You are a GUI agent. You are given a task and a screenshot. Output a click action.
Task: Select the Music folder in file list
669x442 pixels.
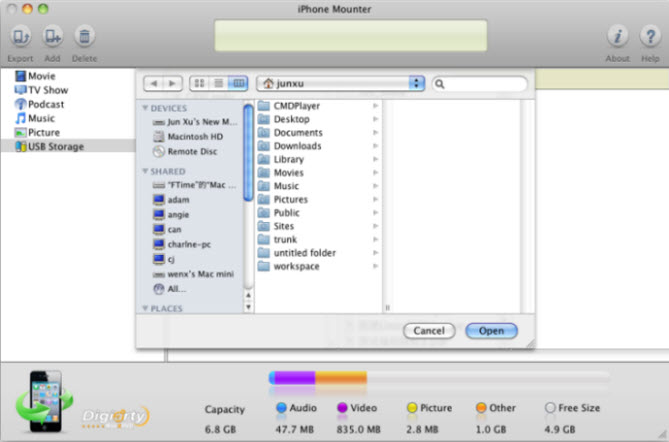click(x=279, y=186)
